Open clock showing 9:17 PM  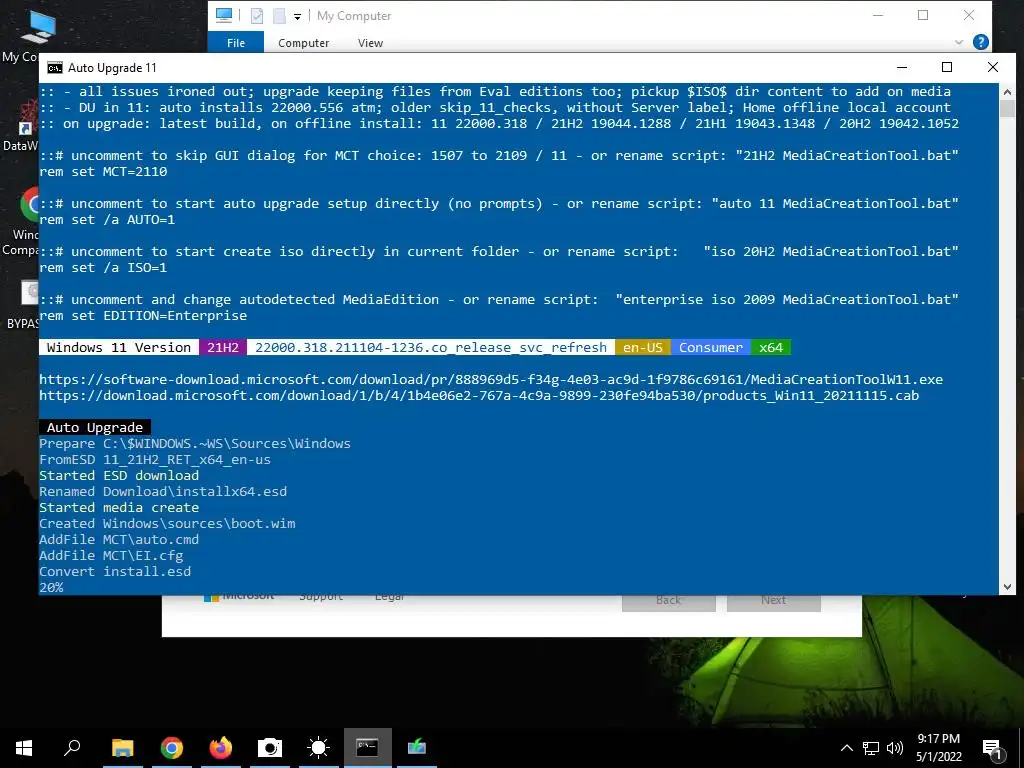938,748
